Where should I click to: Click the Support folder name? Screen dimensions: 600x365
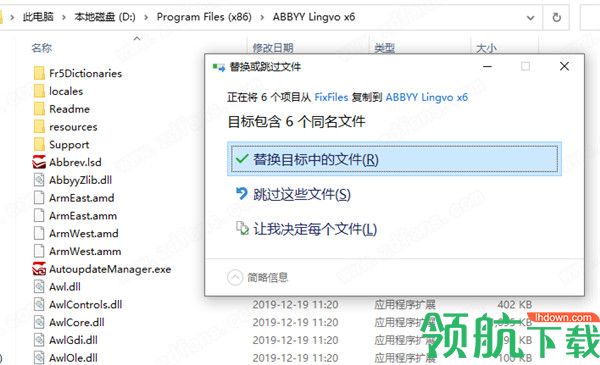pos(69,144)
